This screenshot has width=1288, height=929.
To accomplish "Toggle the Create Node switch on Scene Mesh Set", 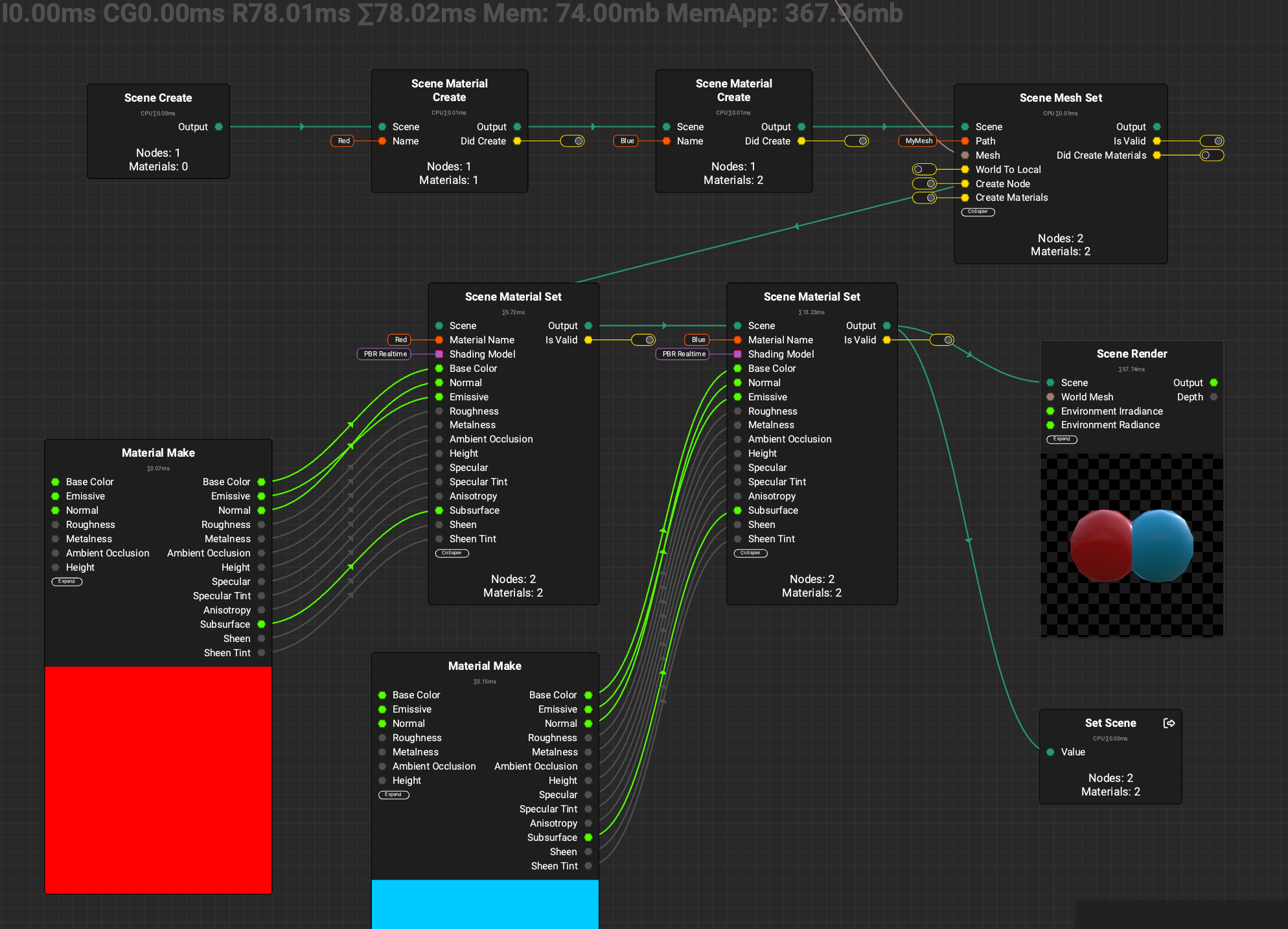I will pos(925,184).
